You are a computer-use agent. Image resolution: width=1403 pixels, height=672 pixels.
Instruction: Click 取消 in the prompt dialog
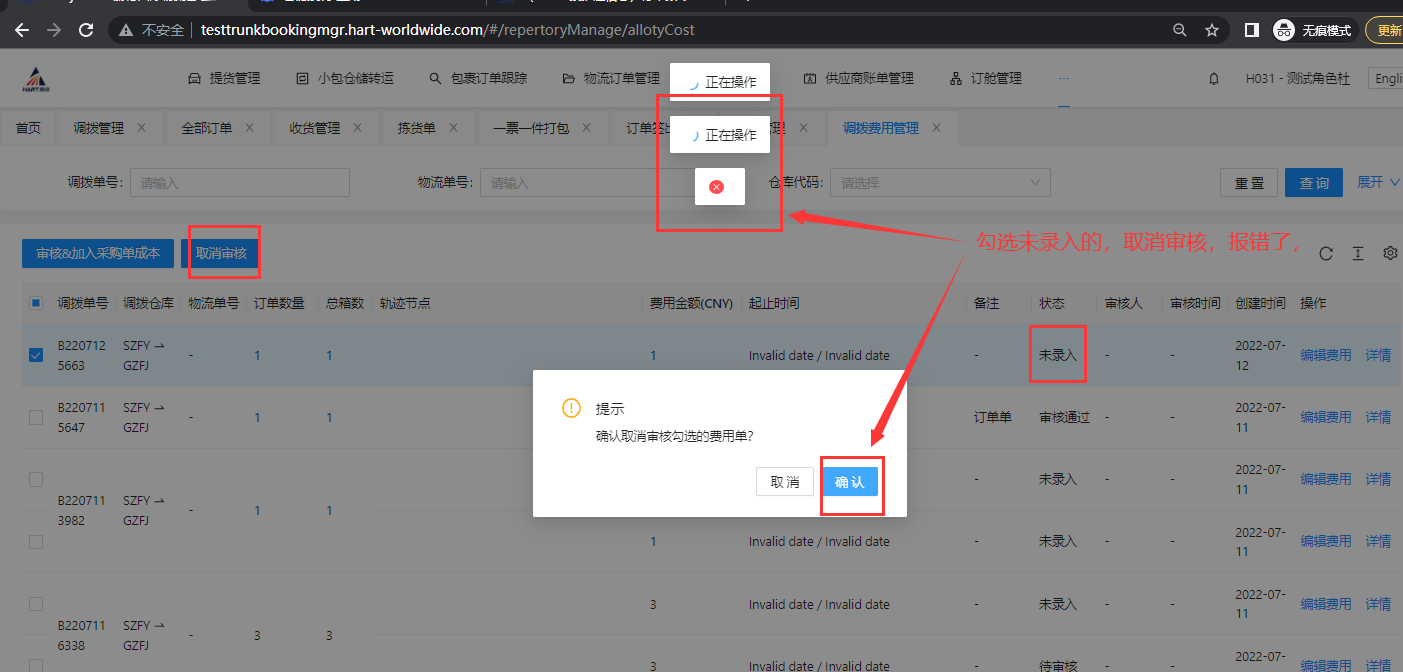coord(785,482)
